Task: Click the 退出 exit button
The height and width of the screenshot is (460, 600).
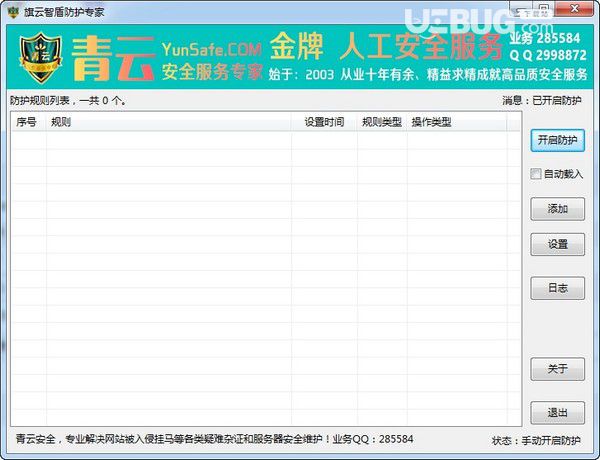Action: tap(558, 413)
